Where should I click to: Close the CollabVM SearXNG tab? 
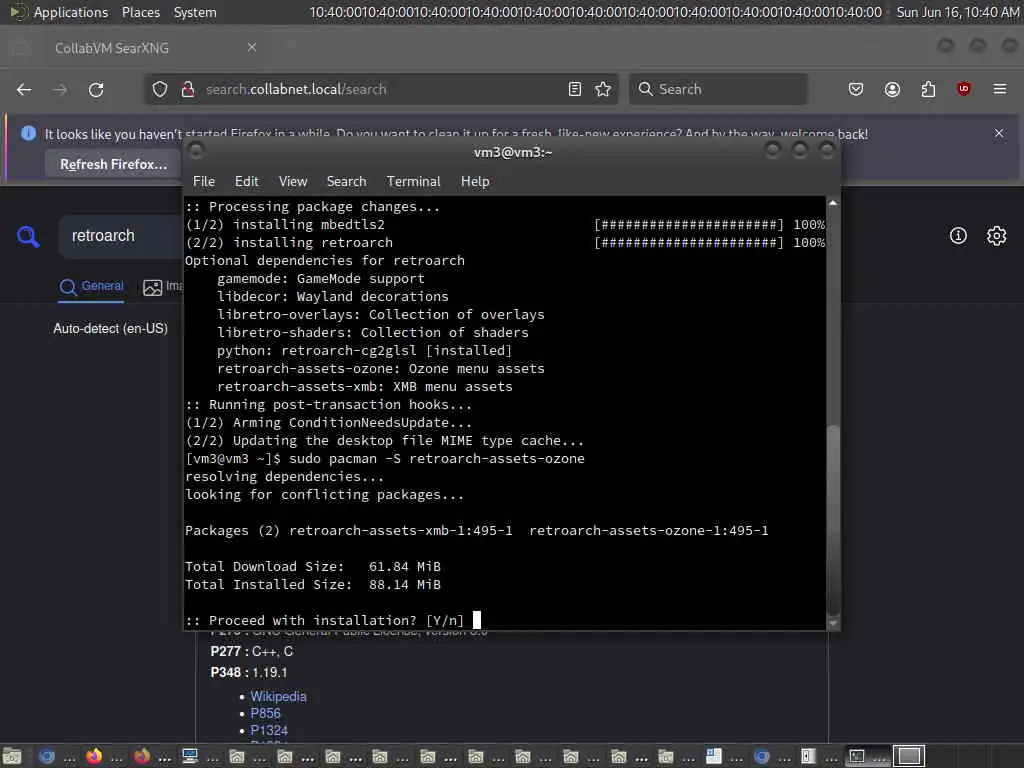point(251,48)
